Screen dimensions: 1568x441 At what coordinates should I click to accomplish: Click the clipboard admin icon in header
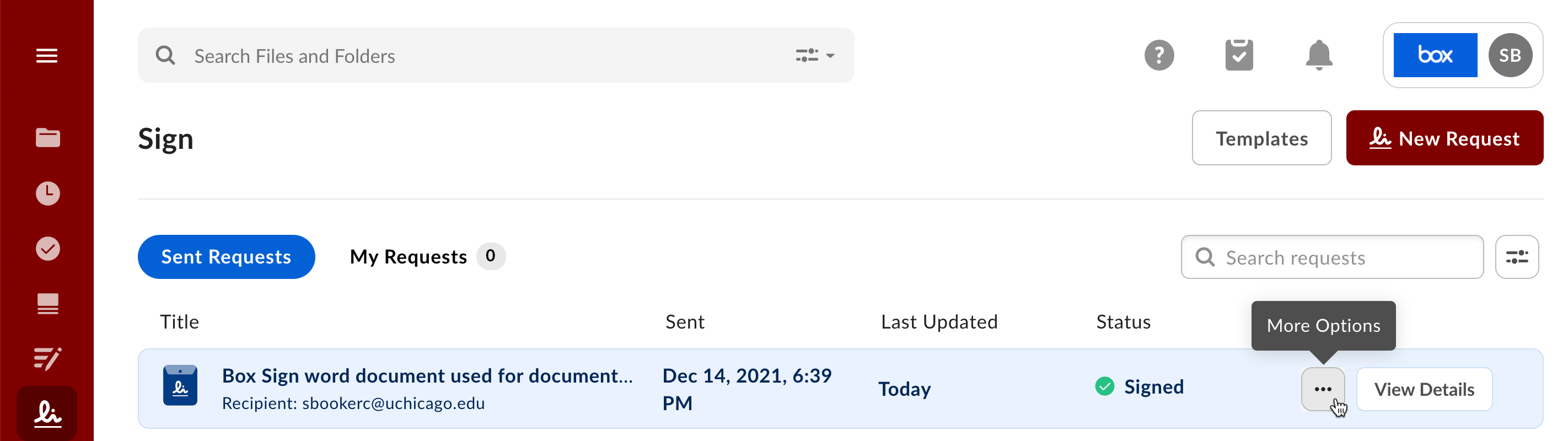1239,55
